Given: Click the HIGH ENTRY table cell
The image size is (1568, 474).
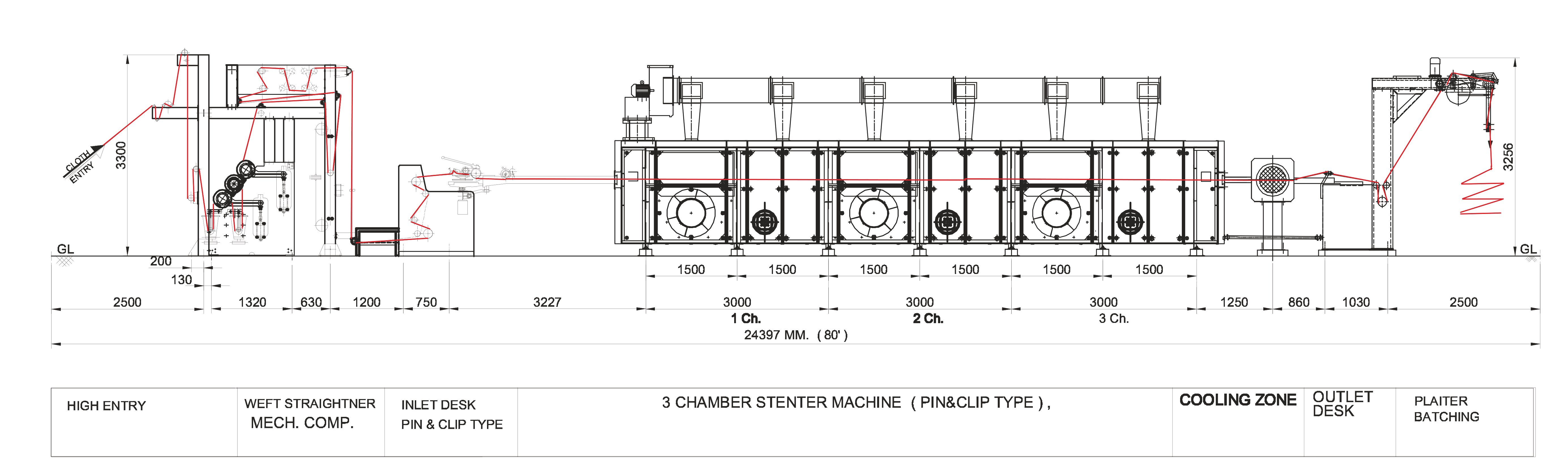Looking at the screenshot, I should 106,406.
